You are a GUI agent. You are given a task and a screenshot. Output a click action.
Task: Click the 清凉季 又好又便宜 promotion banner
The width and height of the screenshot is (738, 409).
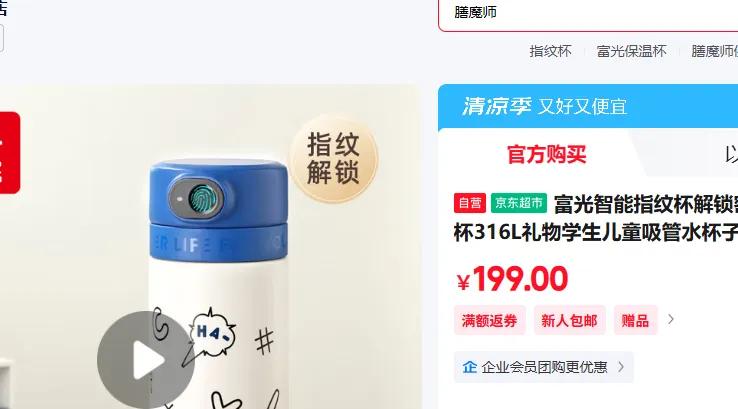click(x=588, y=106)
